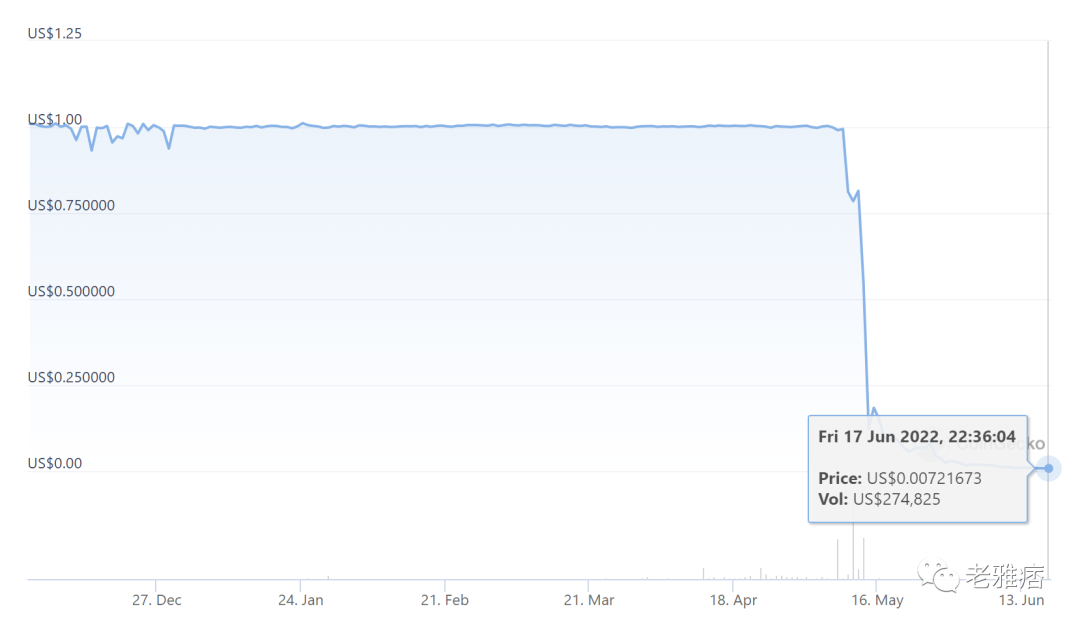Click the 13. Jun axis label
Screen dimensions: 1080x624
coord(1021,600)
